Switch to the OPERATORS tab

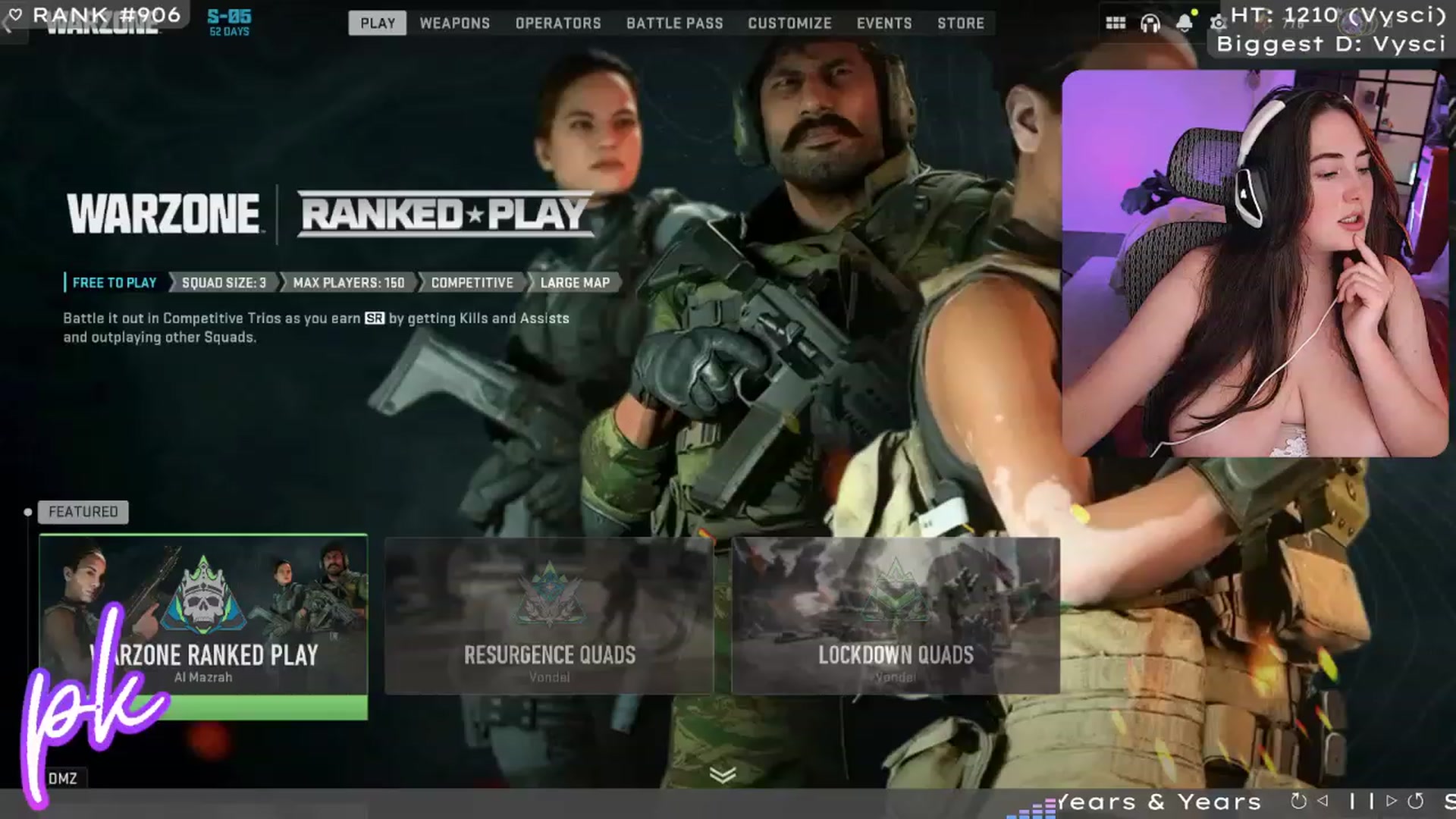point(558,24)
